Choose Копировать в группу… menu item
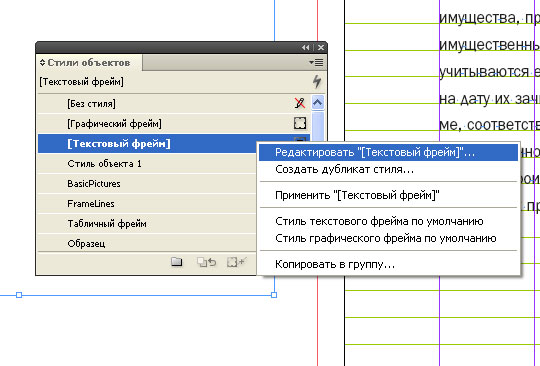This screenshot has height=366, width=540. 388,264
